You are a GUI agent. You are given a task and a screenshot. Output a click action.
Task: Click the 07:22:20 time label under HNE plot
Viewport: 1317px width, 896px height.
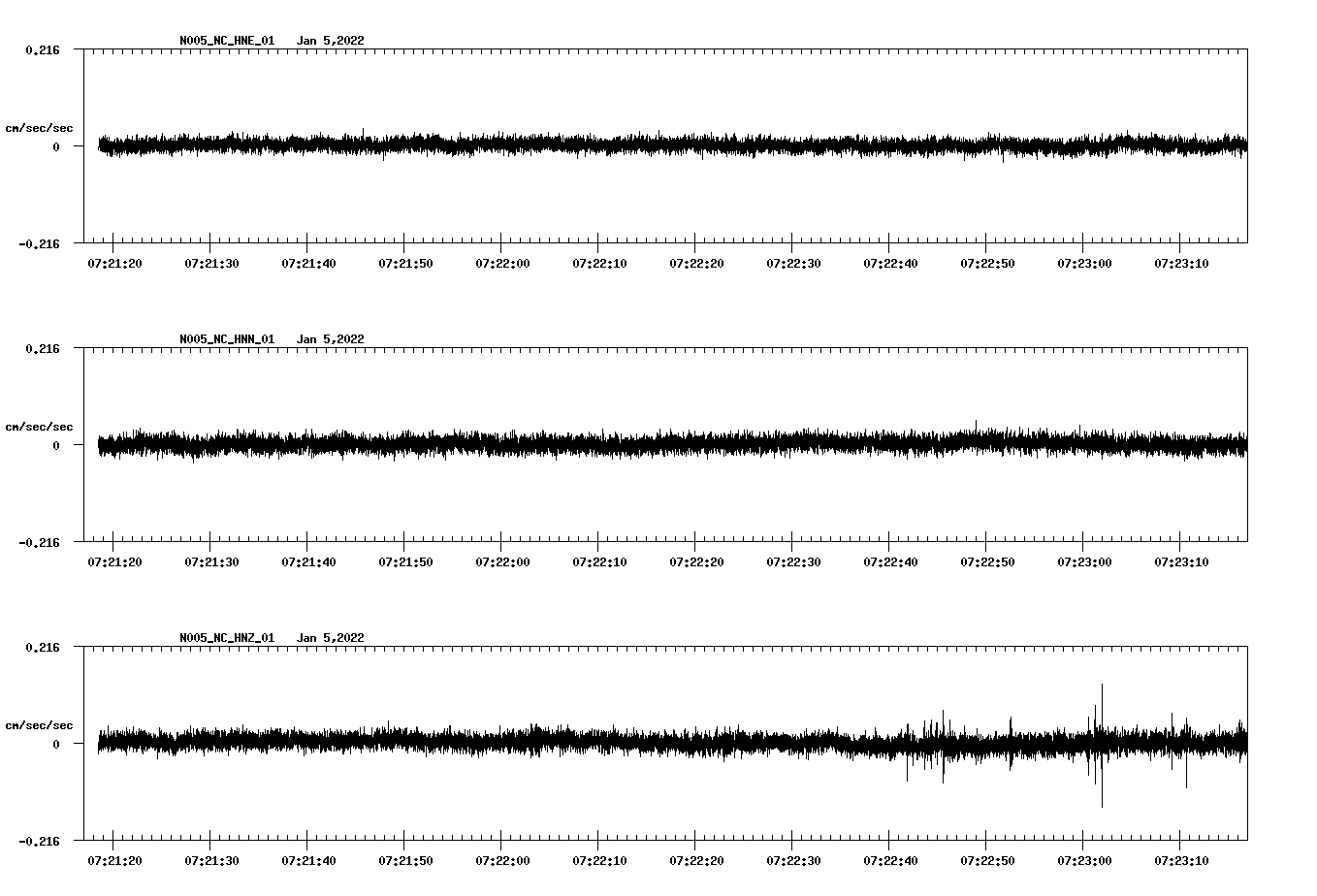click(x=696, y=264)
